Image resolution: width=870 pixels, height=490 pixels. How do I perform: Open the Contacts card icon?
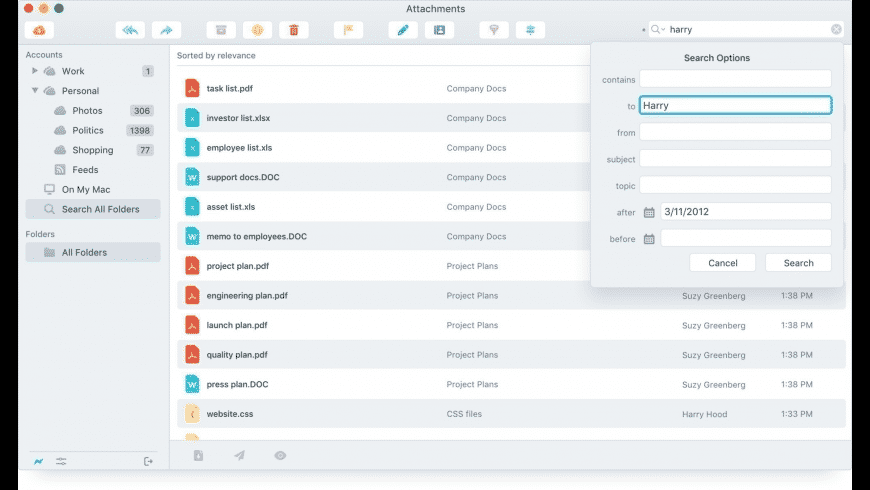[439, 30]
